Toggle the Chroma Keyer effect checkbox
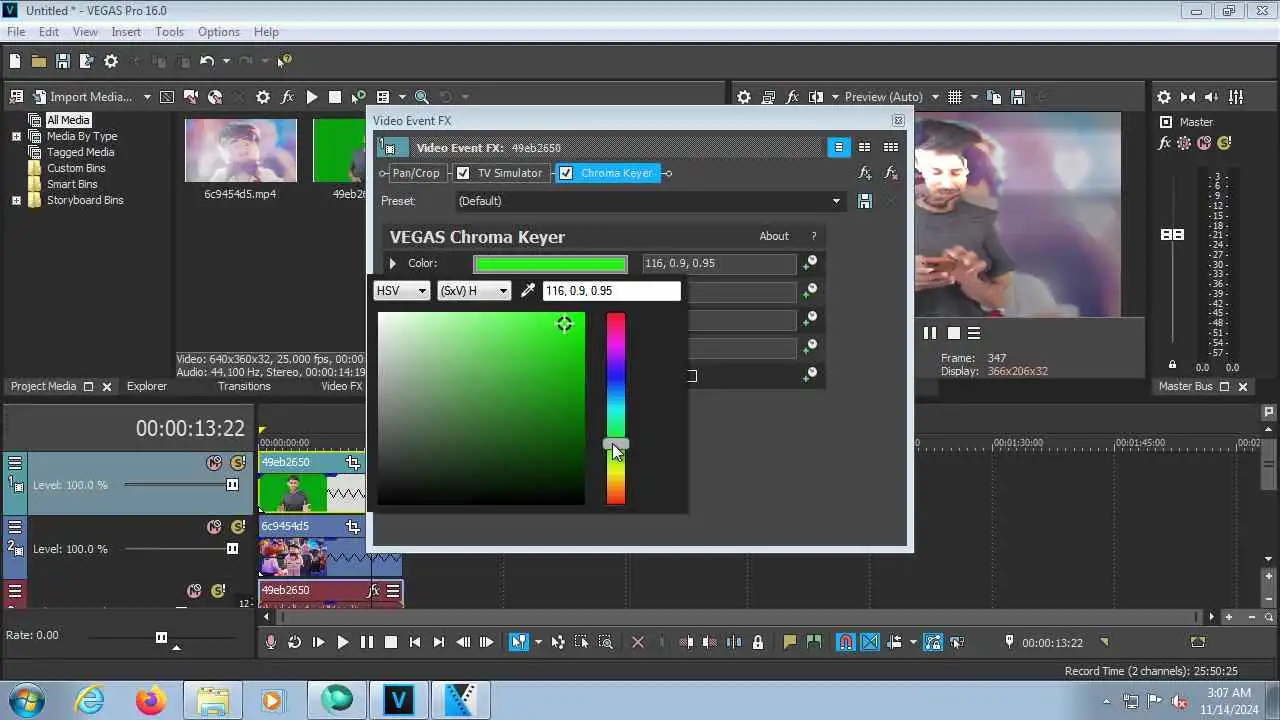The image size is (1280, 720). click(566, 173)
